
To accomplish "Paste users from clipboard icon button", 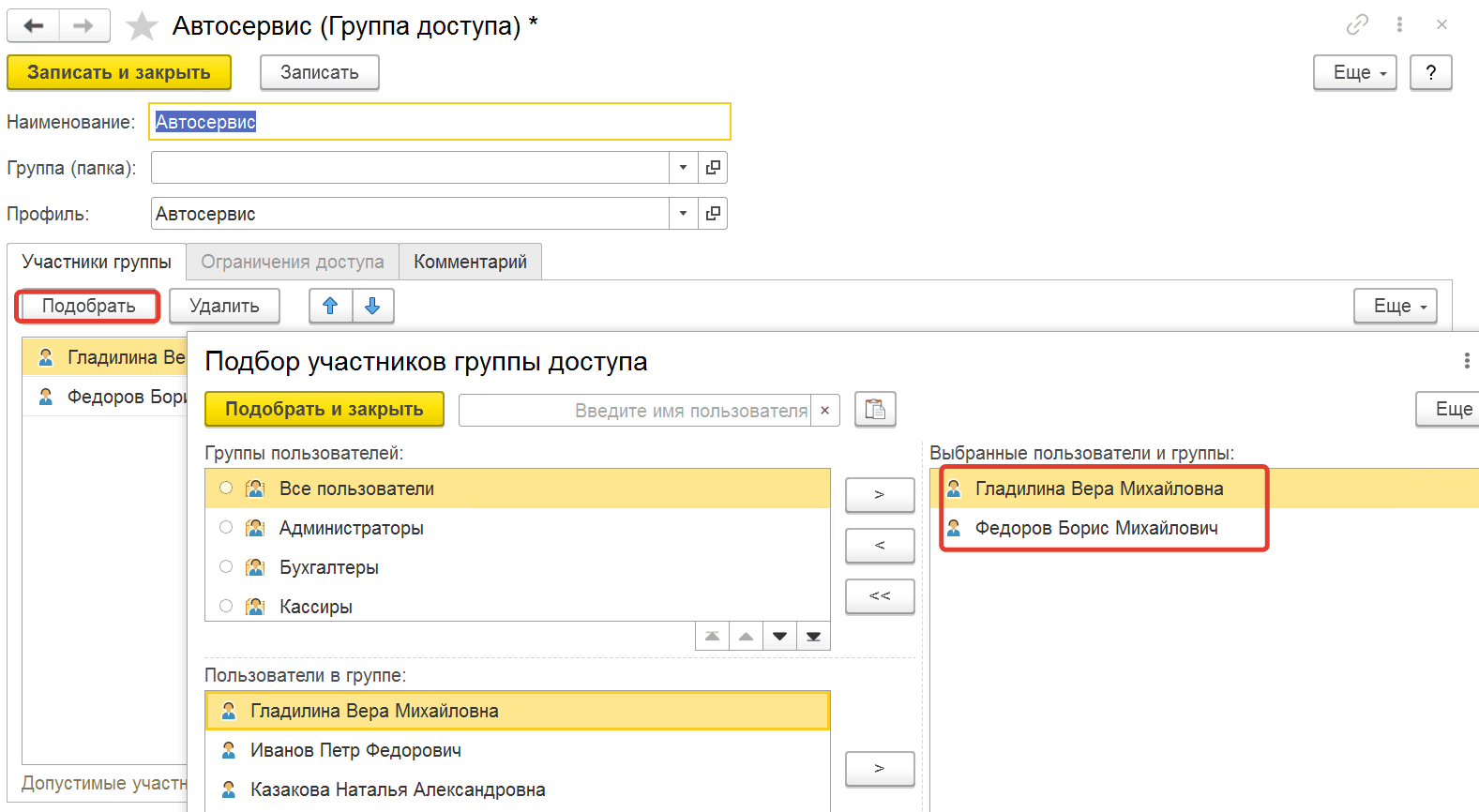I will 875,410.
